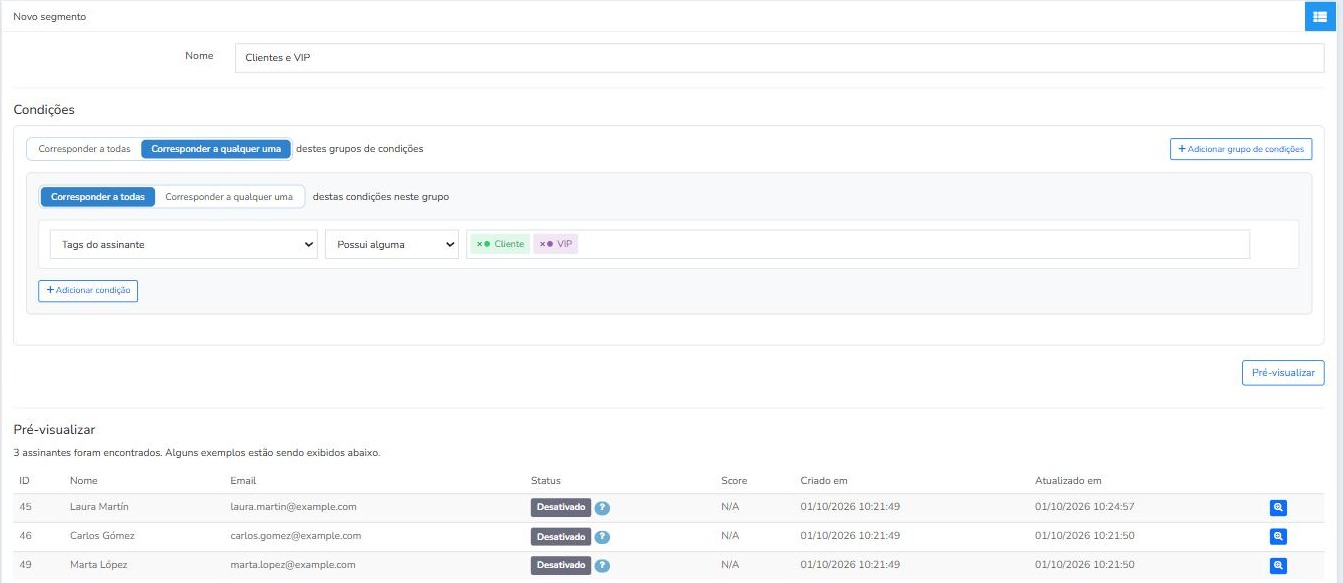Click email laura.martin@example.com
Screen dimensions: 1343x583
pyautogui.click(x=293, y=507)
